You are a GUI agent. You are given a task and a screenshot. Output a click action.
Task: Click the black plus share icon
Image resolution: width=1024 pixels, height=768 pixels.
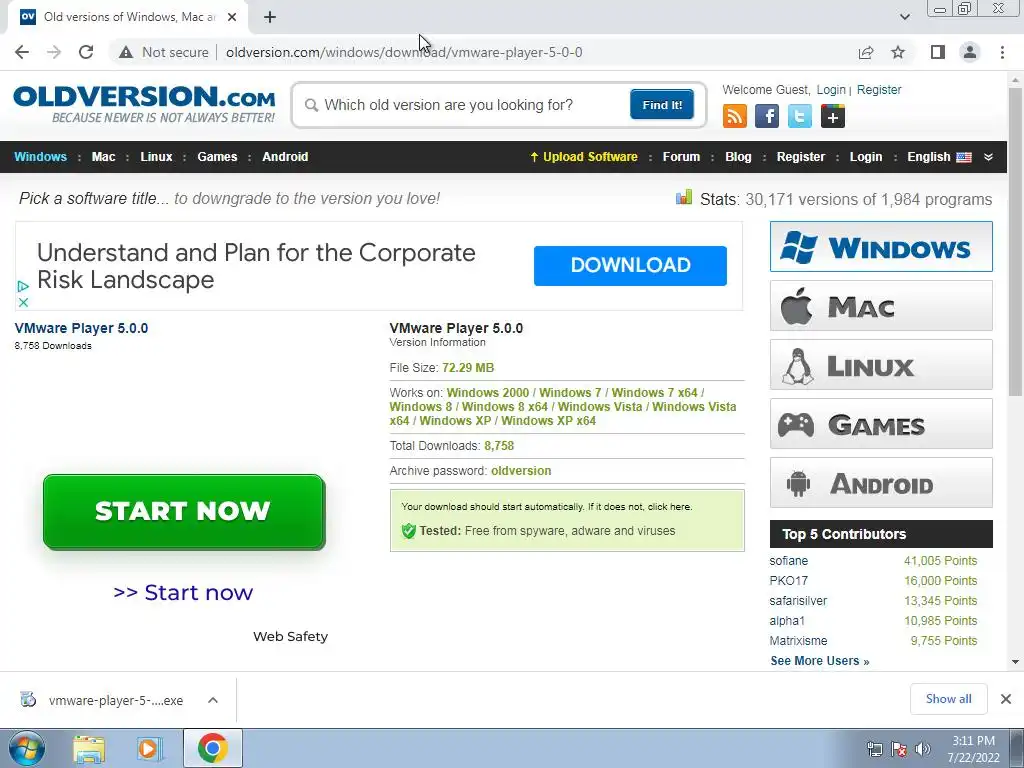click(833, 117)
